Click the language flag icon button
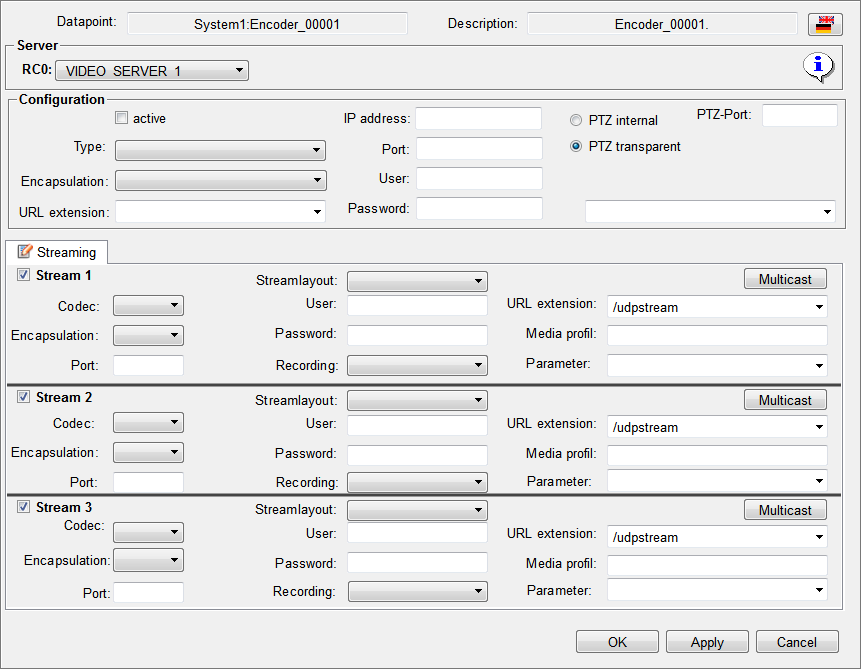 point(824,24)
